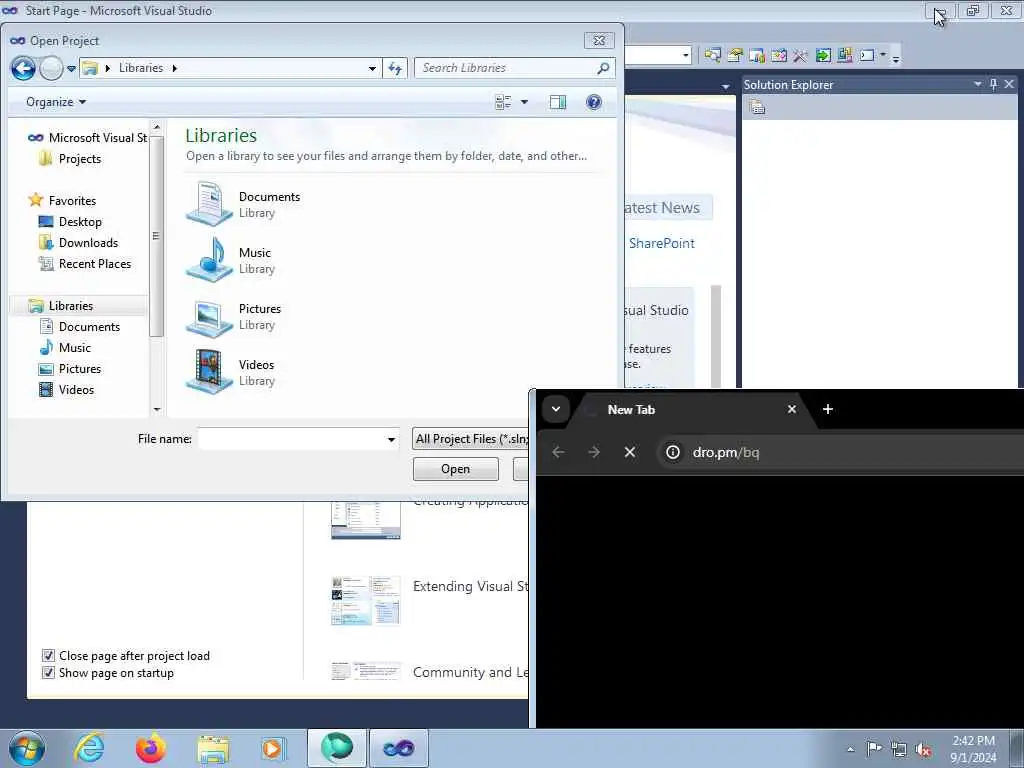Screen dimensions: 1024x768
Task: Expand the File name combo box dropdown
Action: click(391, 439)
